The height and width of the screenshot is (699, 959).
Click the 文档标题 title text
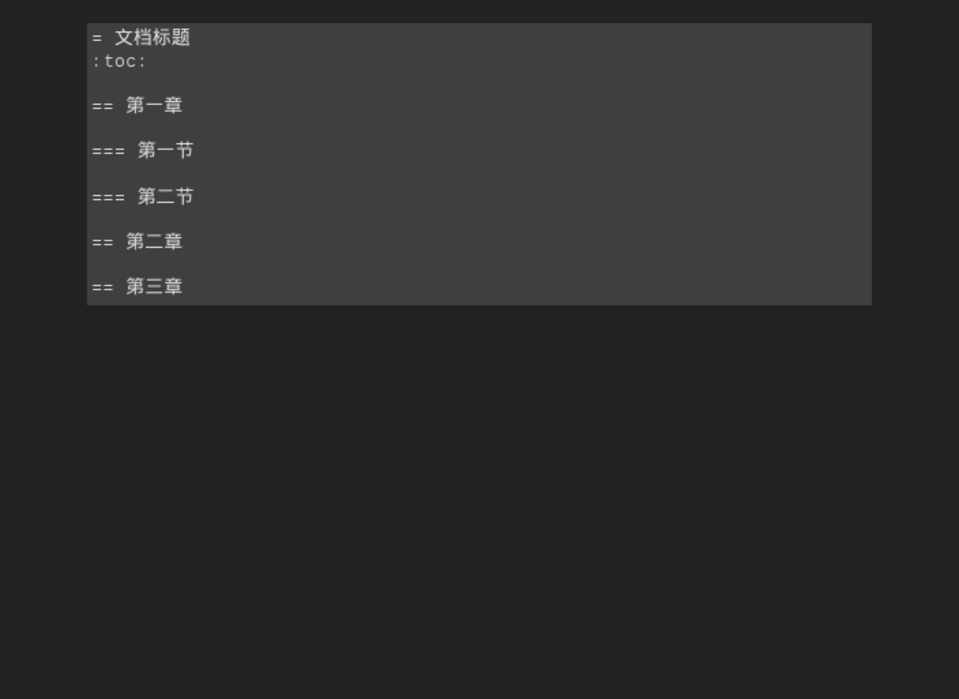[152, 37]
